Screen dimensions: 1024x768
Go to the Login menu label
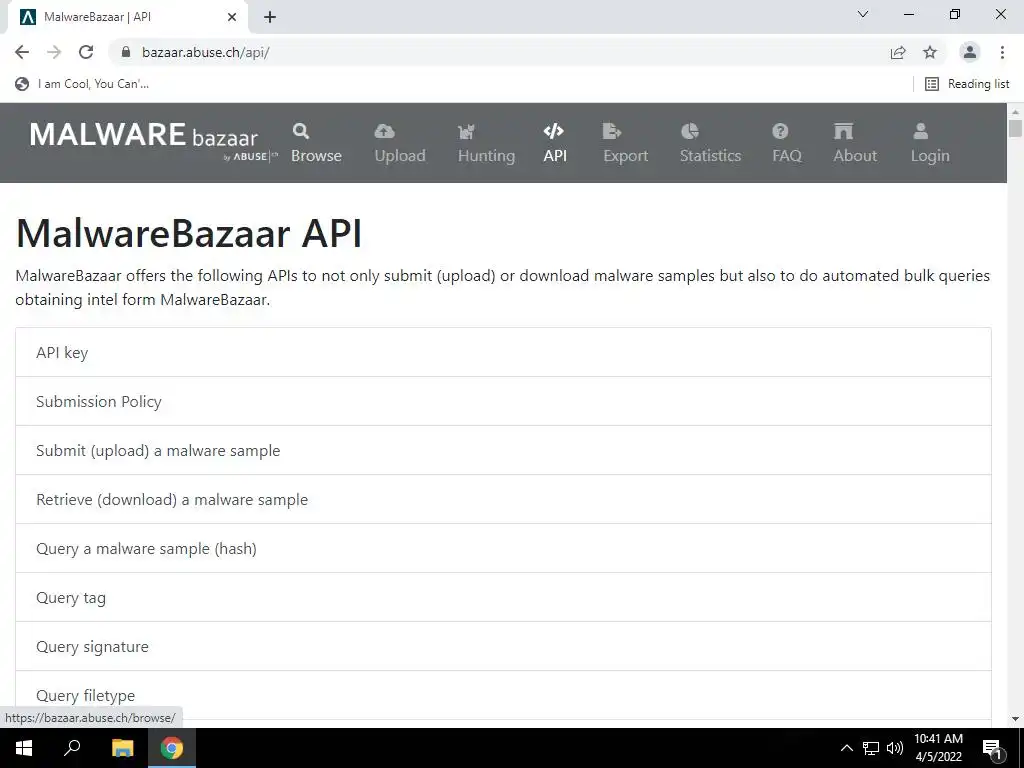point(930,156)
